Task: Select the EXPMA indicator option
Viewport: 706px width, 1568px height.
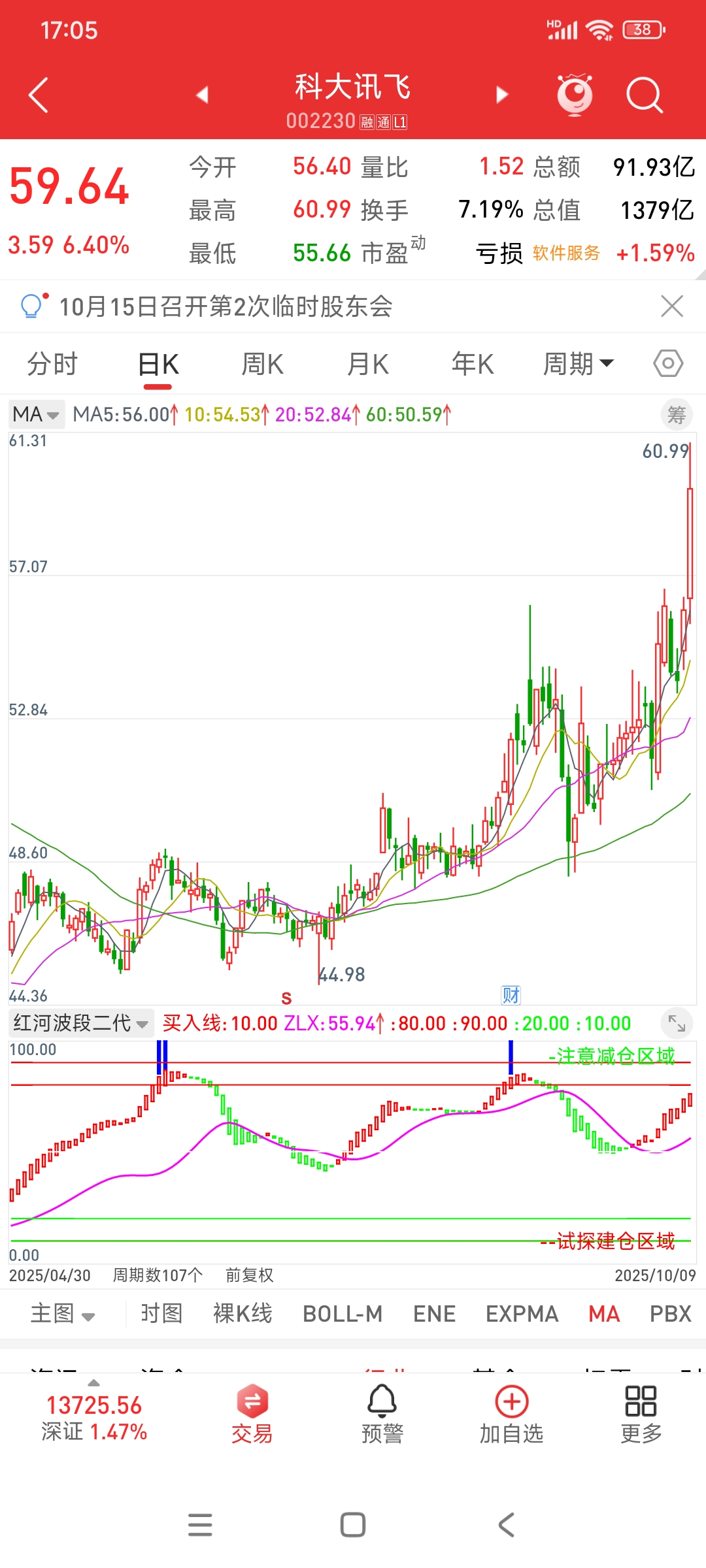Action: pos(522,1313)
